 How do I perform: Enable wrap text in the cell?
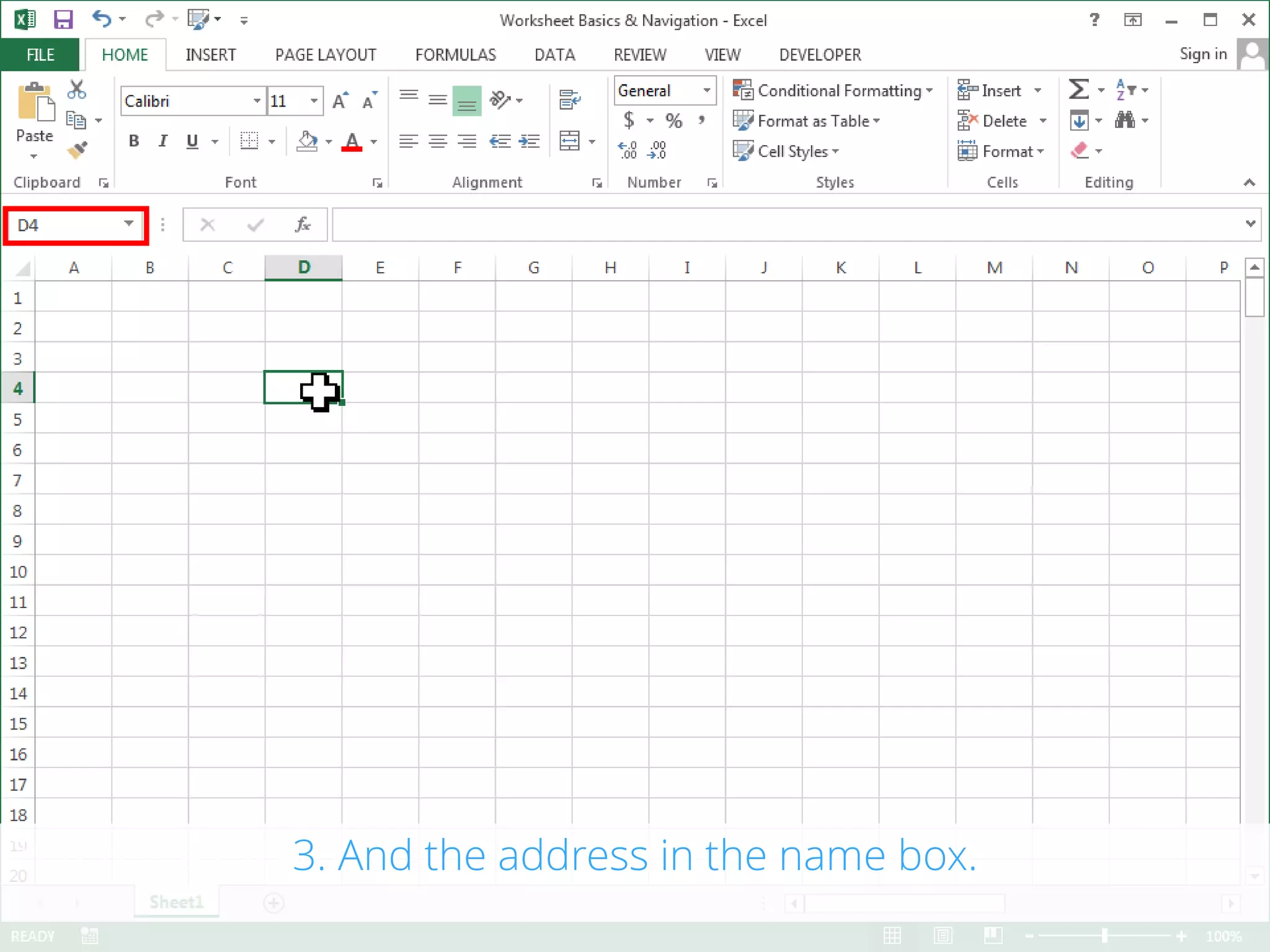click(x=569, y=99)
